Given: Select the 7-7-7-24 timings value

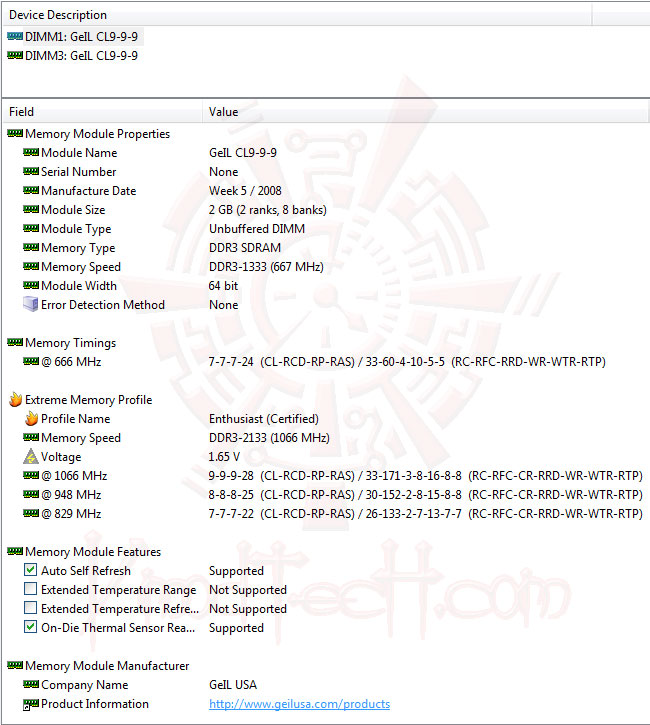Looking at the screenshot, I should pyautogui.click(x=407, y=362).
